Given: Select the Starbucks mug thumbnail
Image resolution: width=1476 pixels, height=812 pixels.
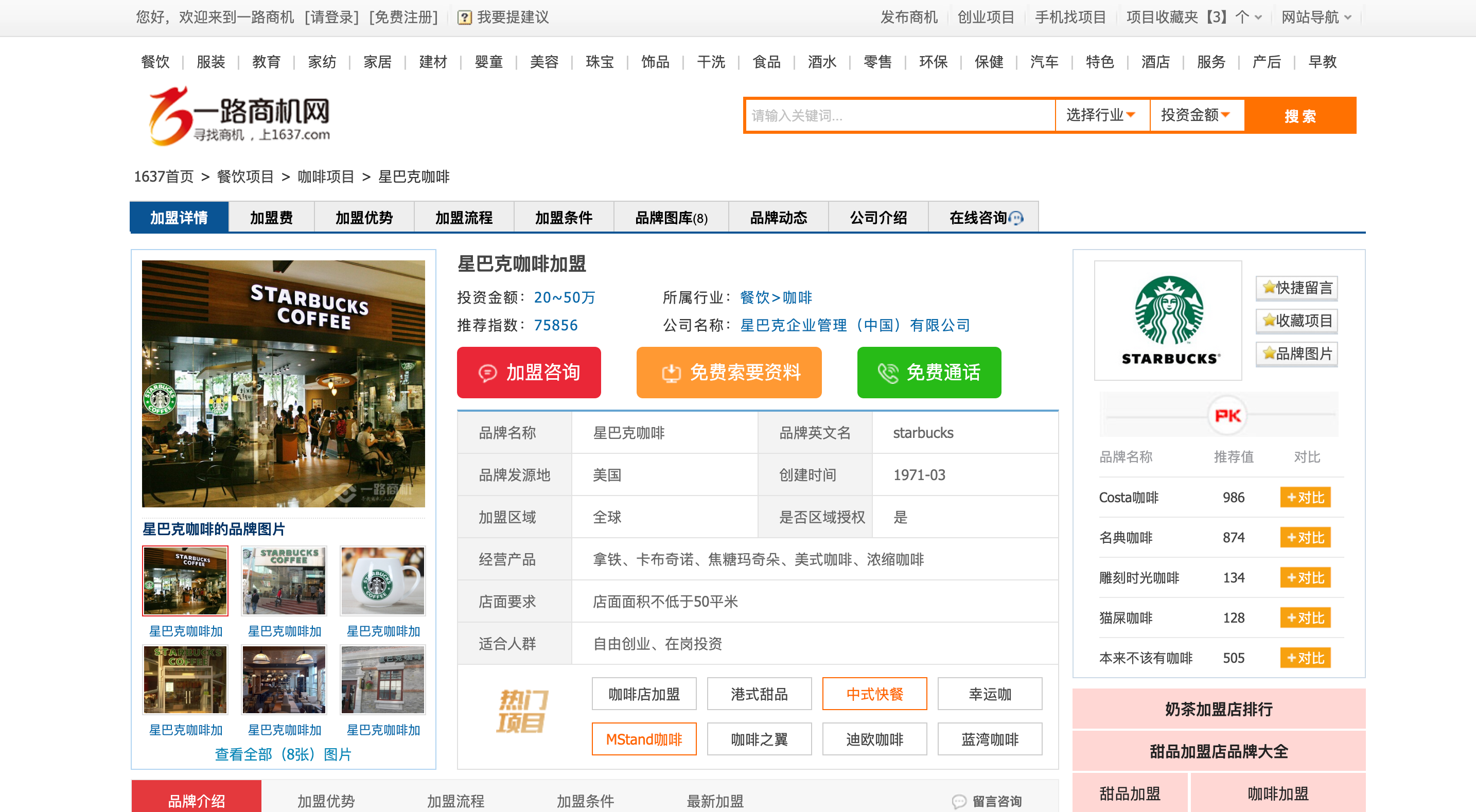Looking at the screenshot, I should click(x=383, y=581).
